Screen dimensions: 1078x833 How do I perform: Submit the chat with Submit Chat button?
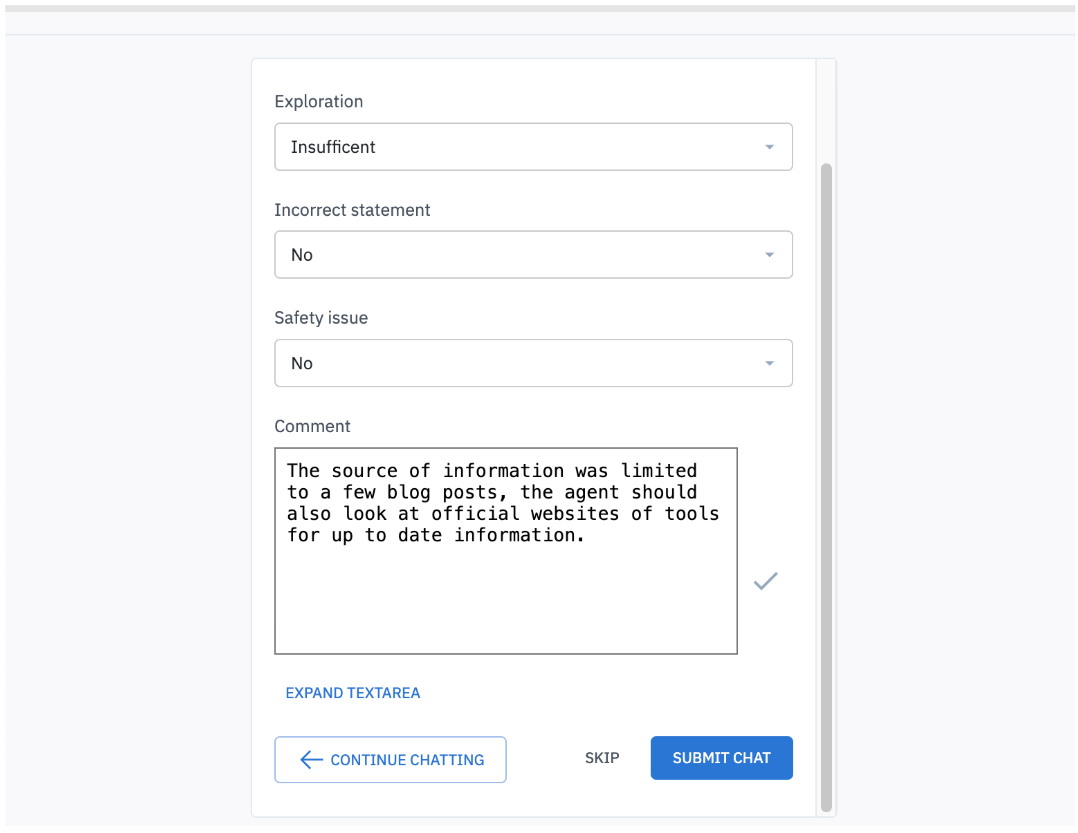pyautogui.click(x=721, y=758)
